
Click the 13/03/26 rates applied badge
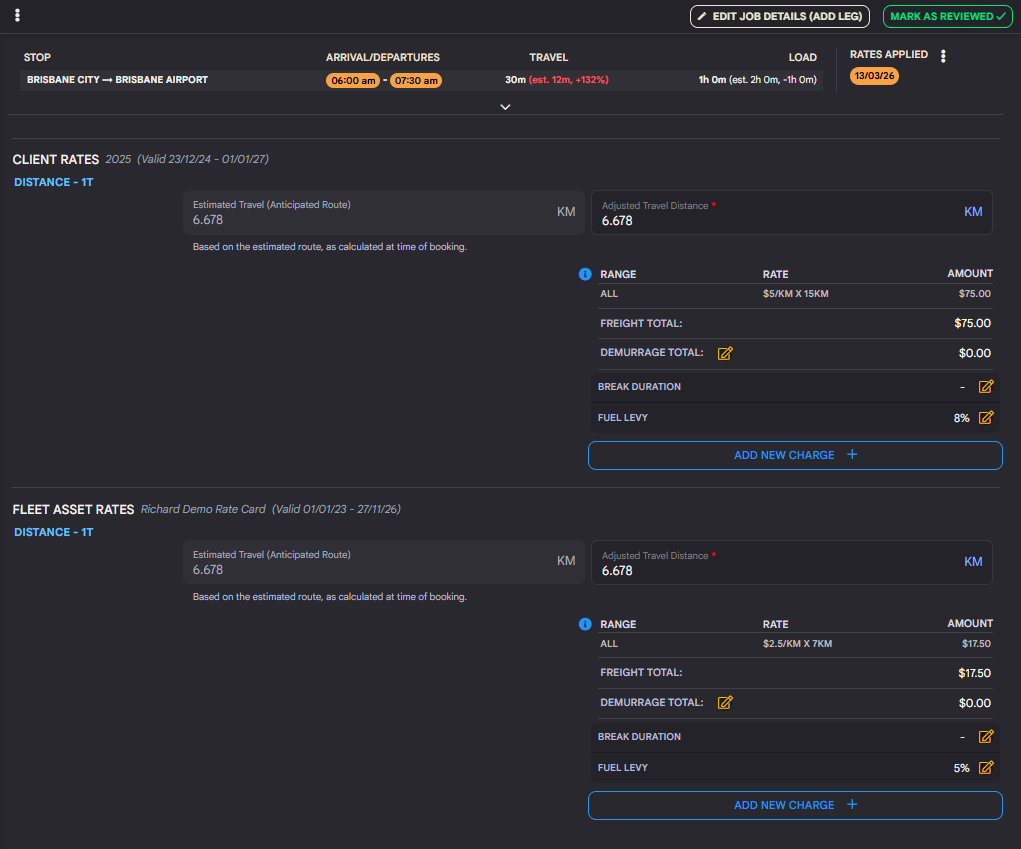pos(874,76)
